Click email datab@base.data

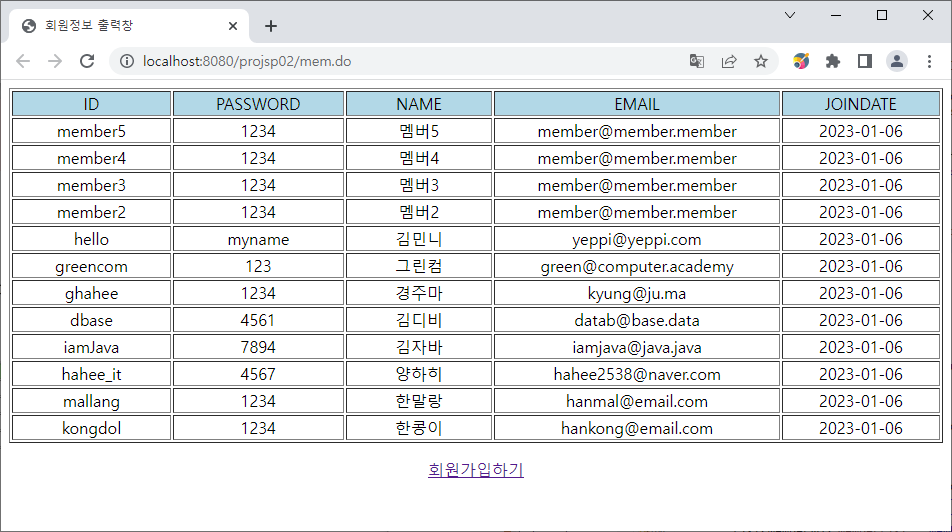point(636,320)
